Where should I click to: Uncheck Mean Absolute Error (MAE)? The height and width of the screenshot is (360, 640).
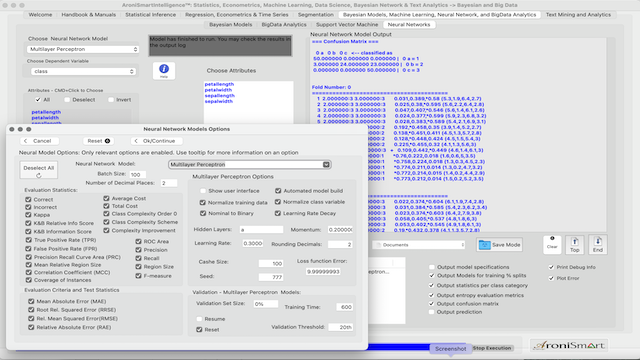coord(31,301)
